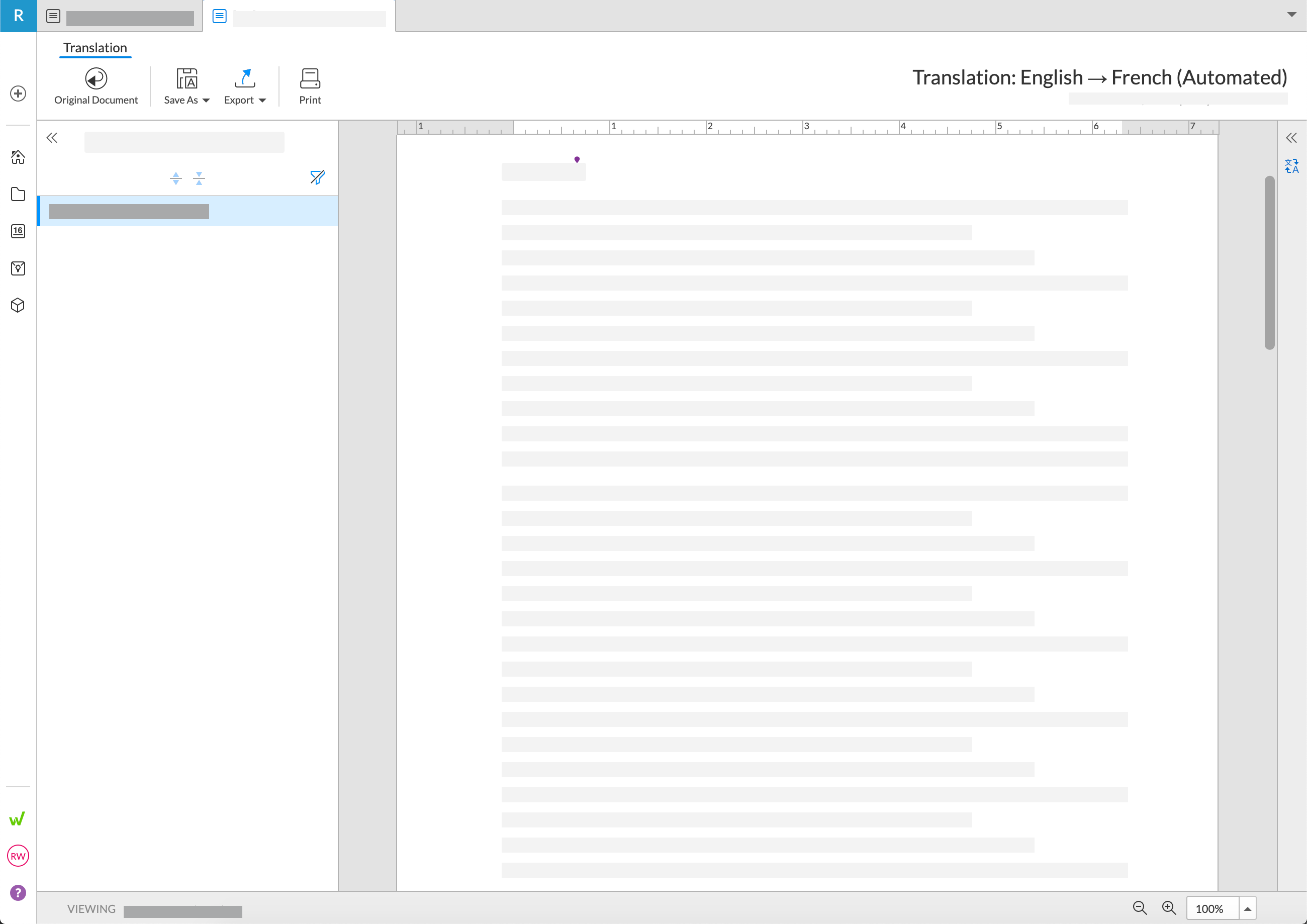Click the Print icon
The width and height of the screenshot is (1307, 924).
(310, 85)
